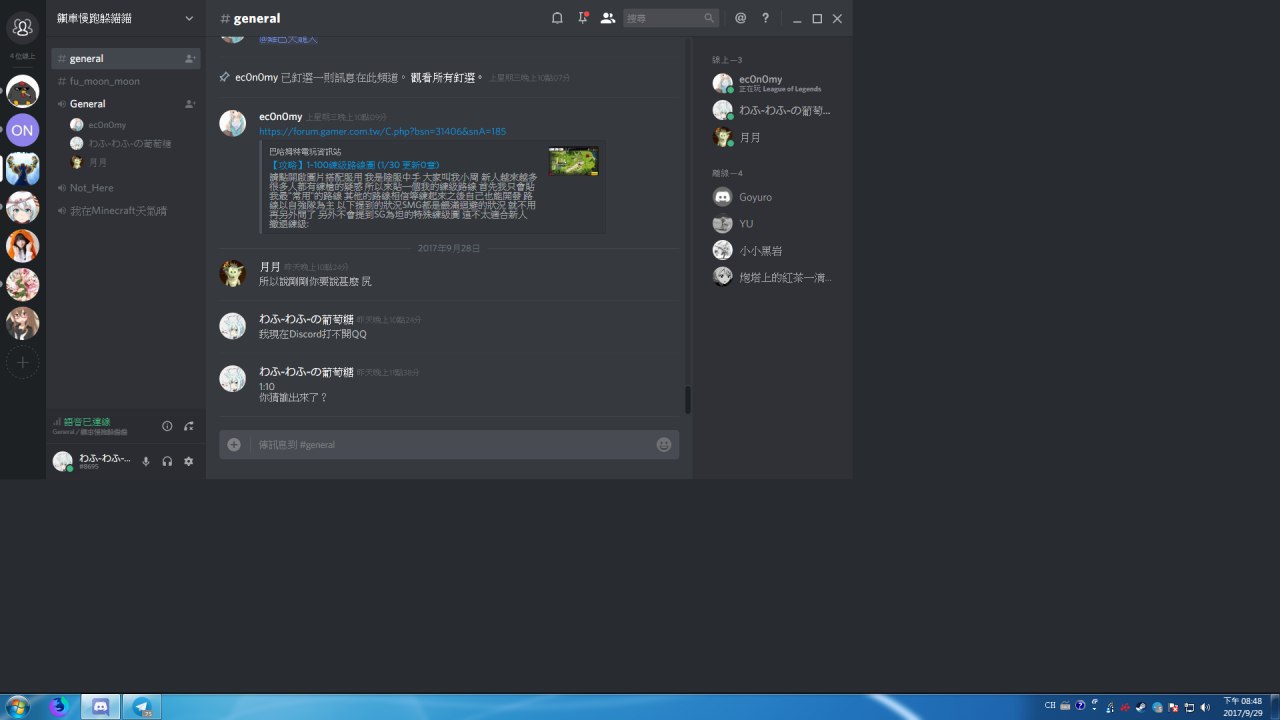The width and height of the screenshot is (1280, 720).
Task: Click ec0n0my's avatar on the link message
Action: [x=233, y=123]
